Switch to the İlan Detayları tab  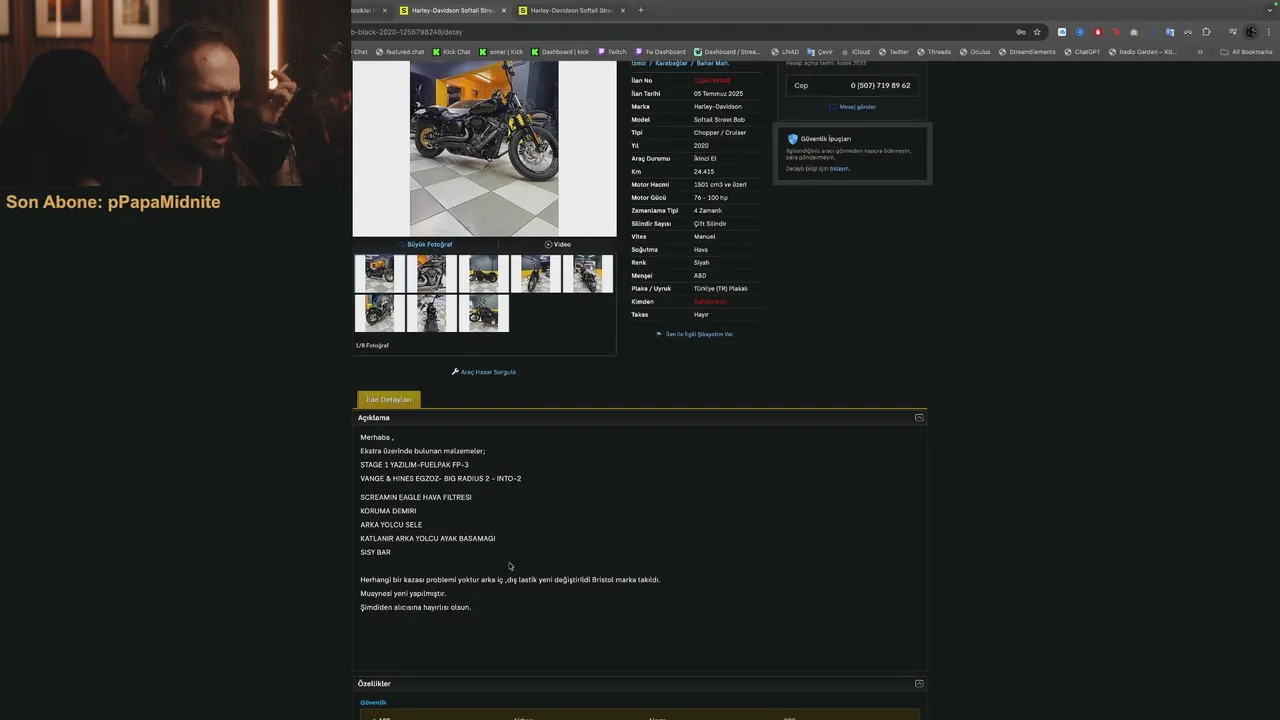[x=389, y=399]
